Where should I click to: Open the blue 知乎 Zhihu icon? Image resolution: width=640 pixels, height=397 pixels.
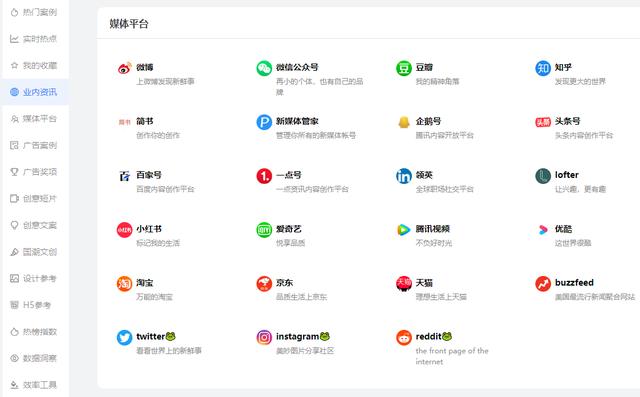click(x=543, y=68)
